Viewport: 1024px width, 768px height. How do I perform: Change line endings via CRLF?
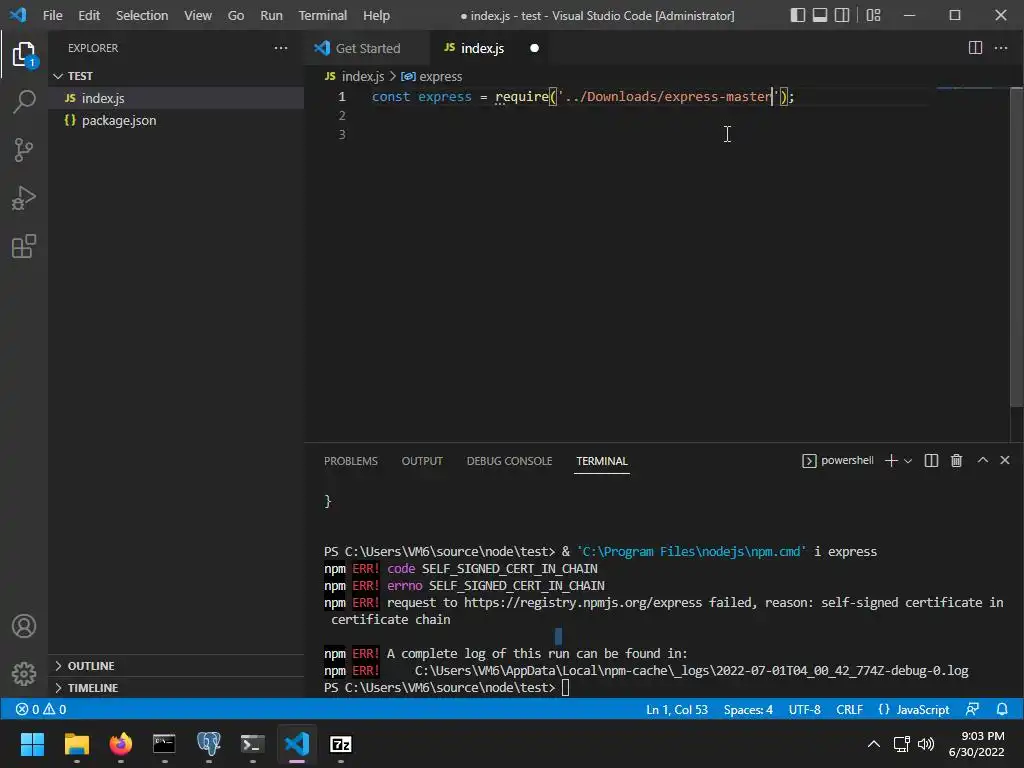click(x=849, y=709)
